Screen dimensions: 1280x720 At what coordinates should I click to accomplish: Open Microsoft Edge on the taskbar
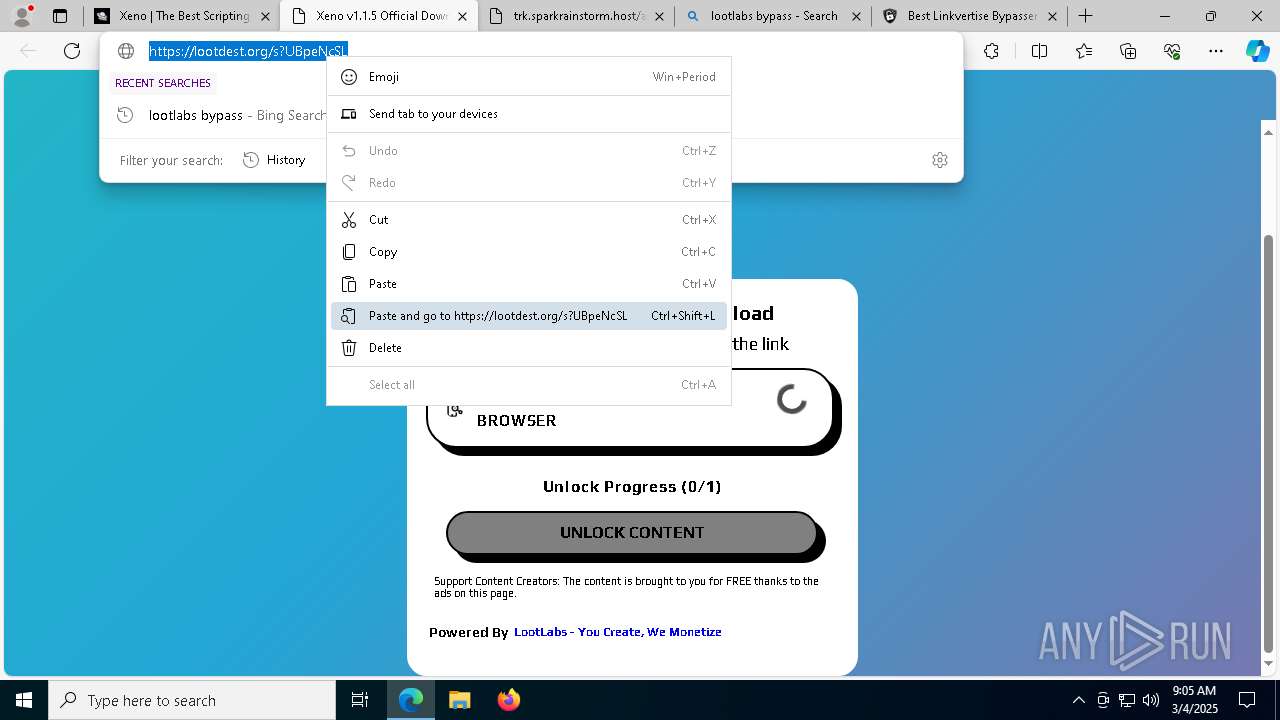[x=411, y=700]
